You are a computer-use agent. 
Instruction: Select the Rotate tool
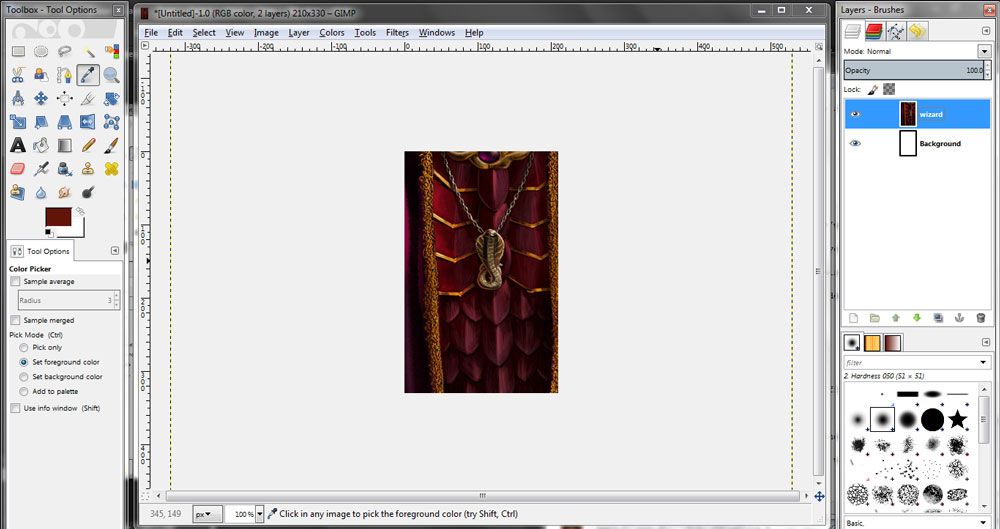coord(112,98)
